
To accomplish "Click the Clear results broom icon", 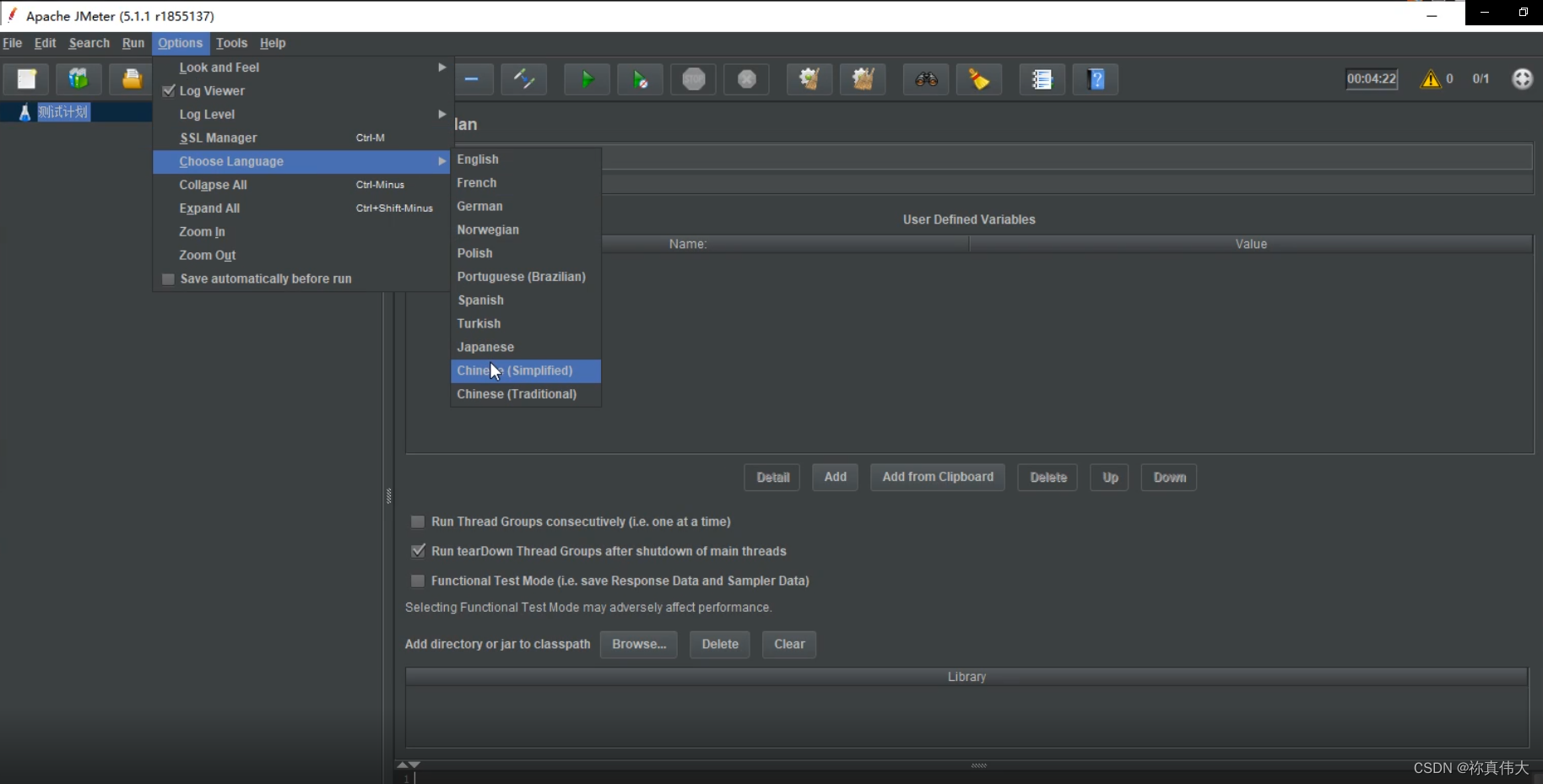I will tap(810, 79).
